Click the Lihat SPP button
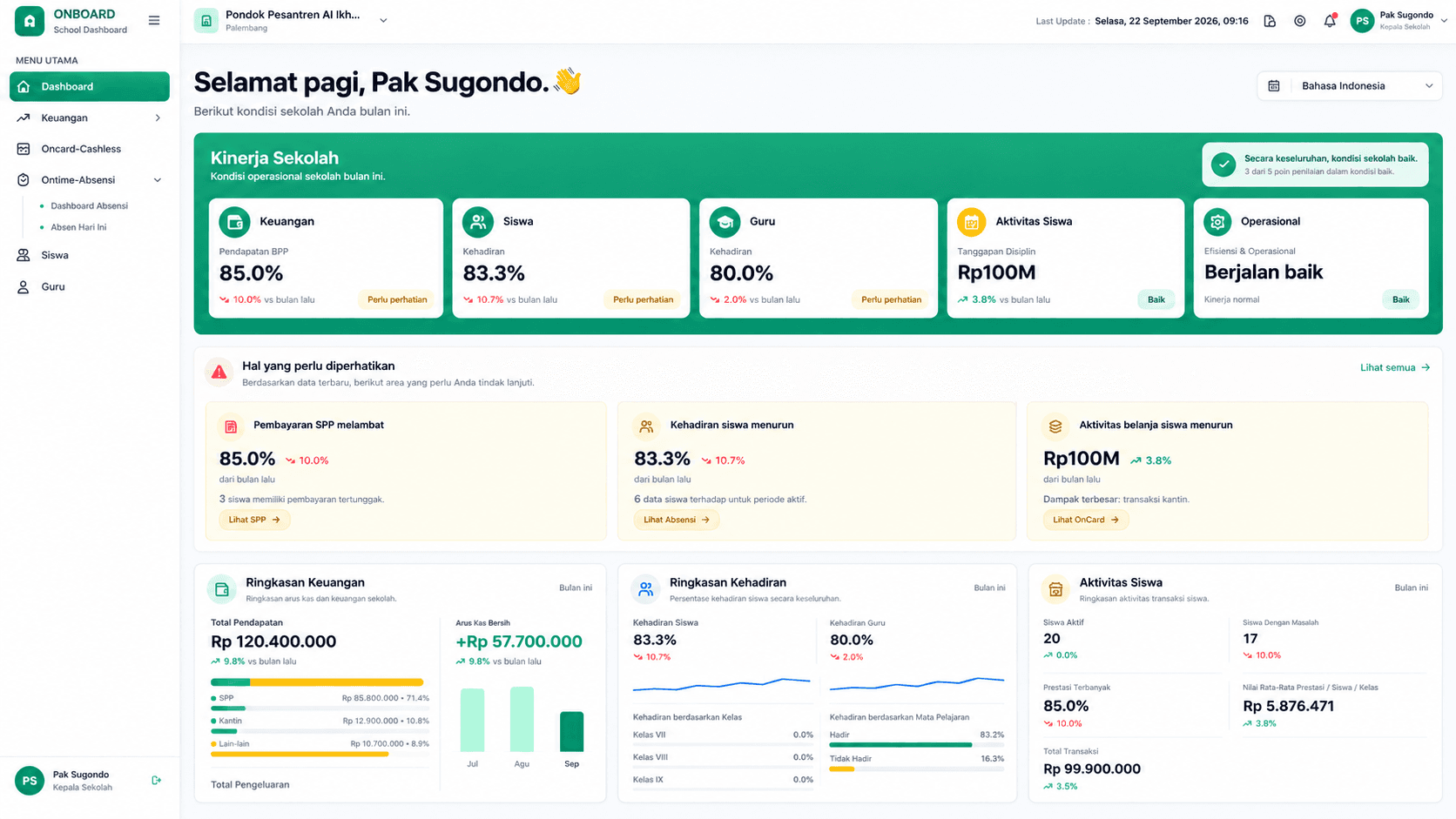The height and width of the screenshot is (819, 1456). pyautogui.click(x=254, y=520)
